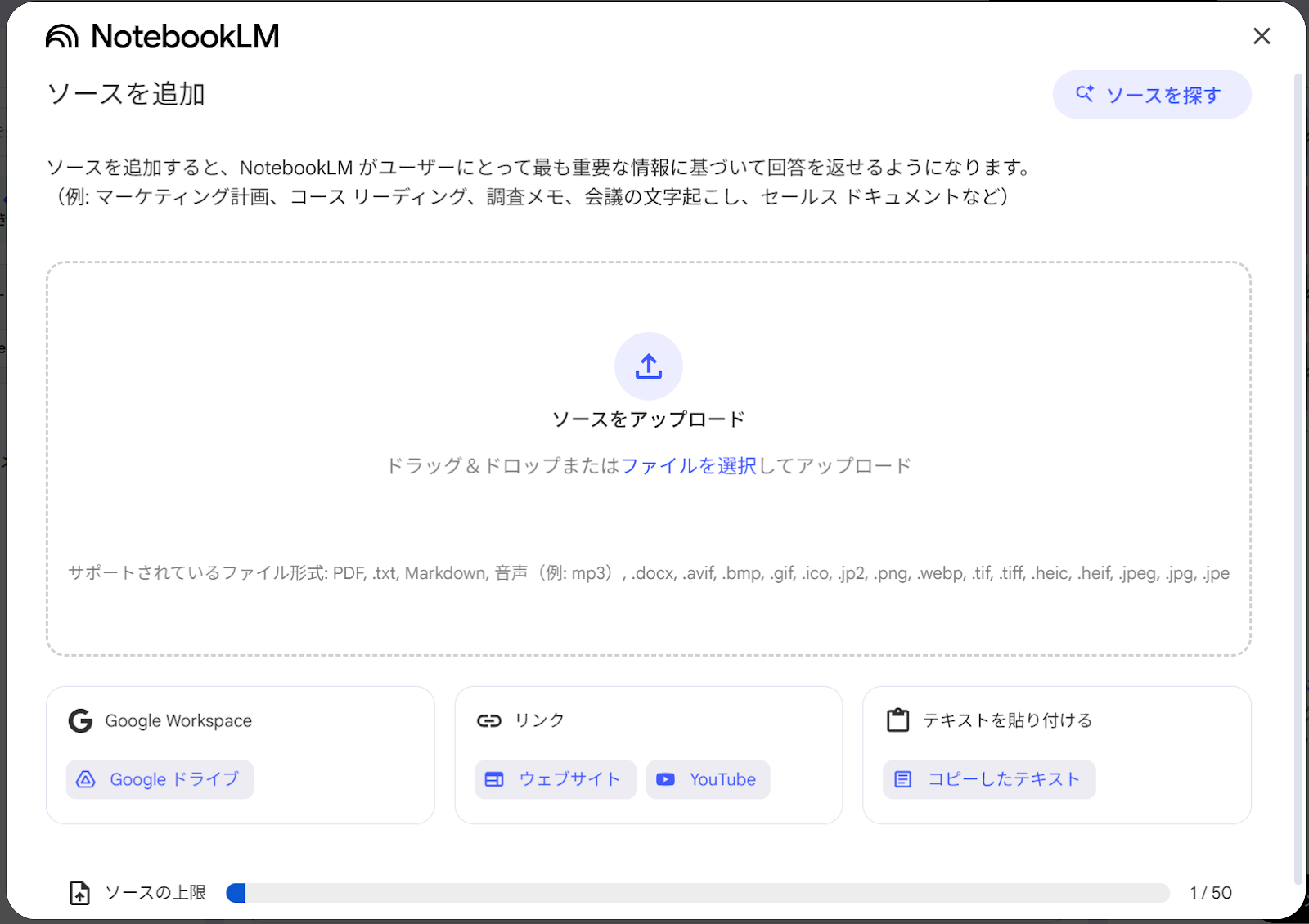Screen dimensions: 1309x924
Task: Click the source limit file icon
Action: click(x=79, y=893)
